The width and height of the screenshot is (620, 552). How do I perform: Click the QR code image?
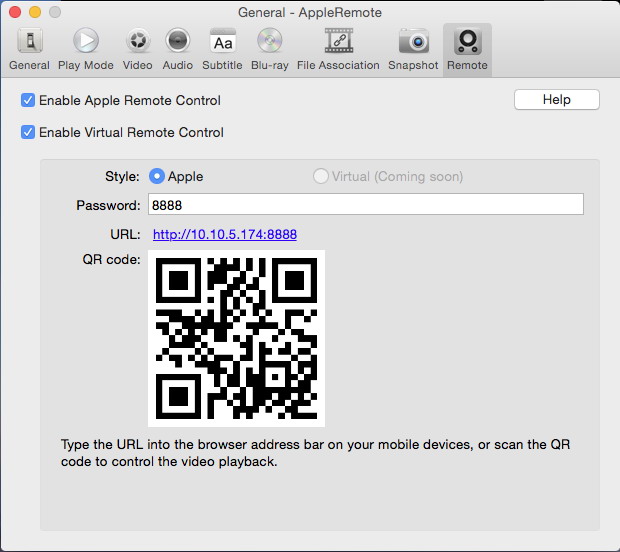point(236,338)
